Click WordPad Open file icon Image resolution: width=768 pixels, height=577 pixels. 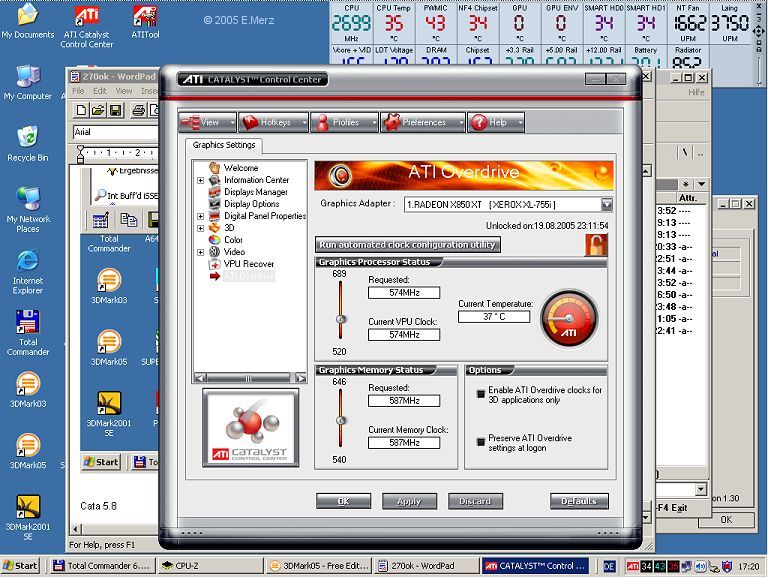pyautogui.click(x=98, y=111)
